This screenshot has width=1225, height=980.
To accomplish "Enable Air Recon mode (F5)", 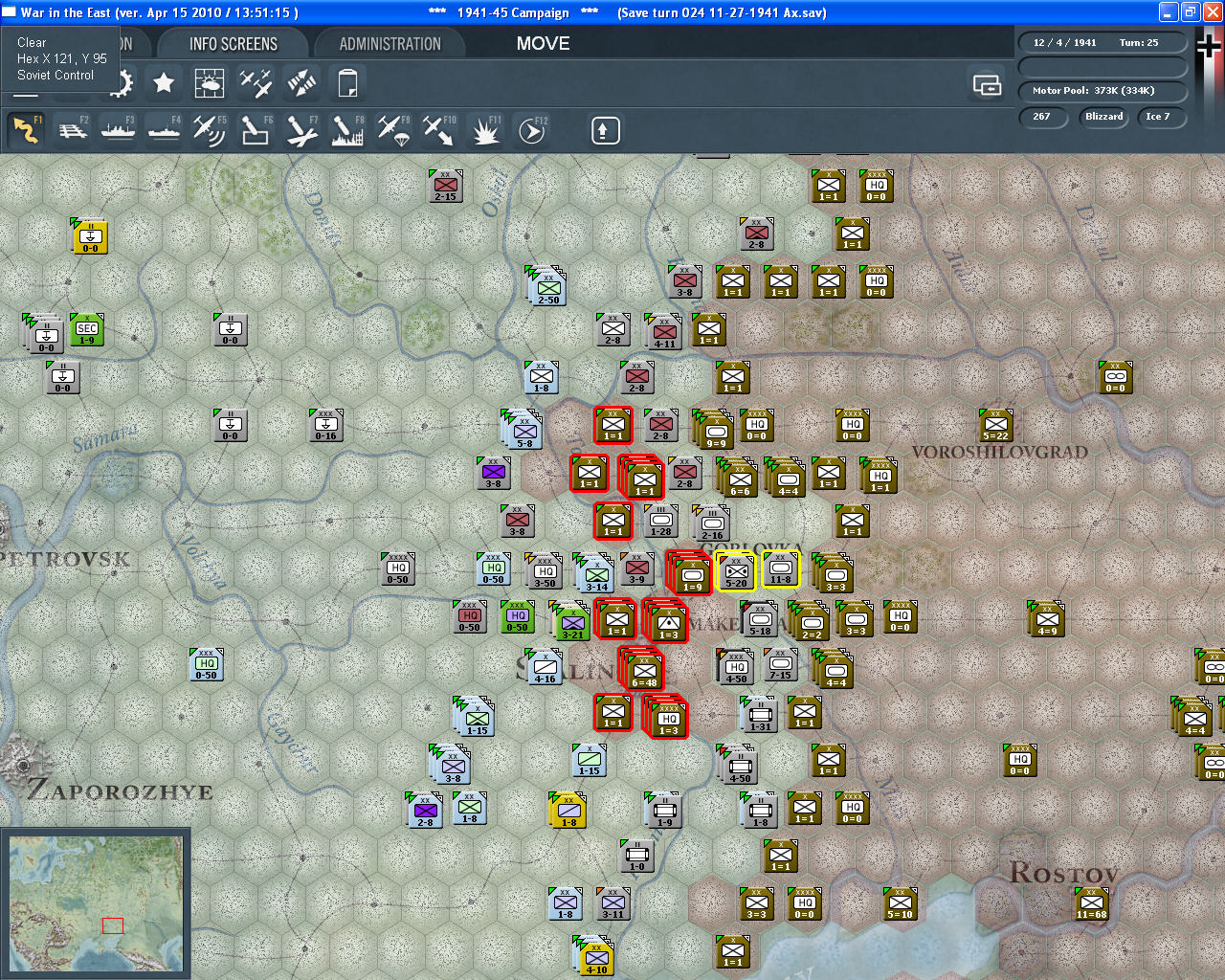I will 210,130.
